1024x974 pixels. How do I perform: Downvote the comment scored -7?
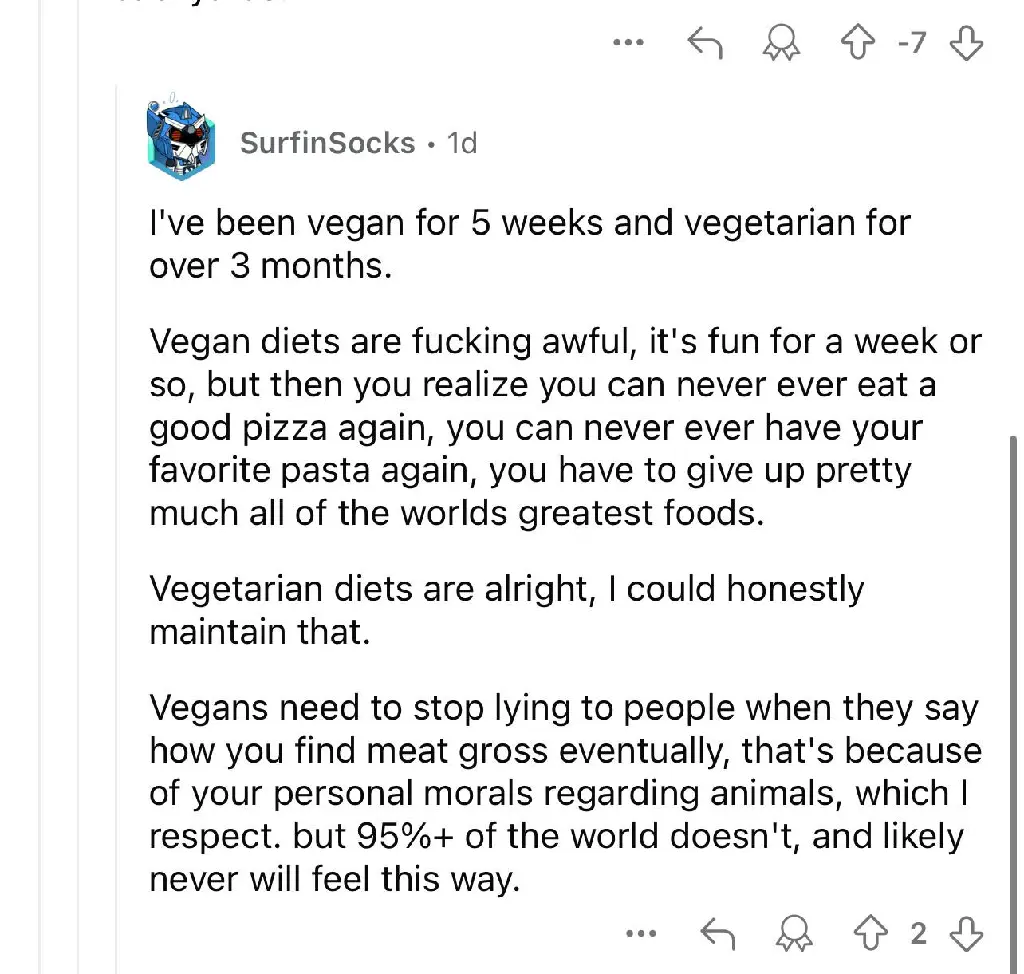click(x=967, y=42)
